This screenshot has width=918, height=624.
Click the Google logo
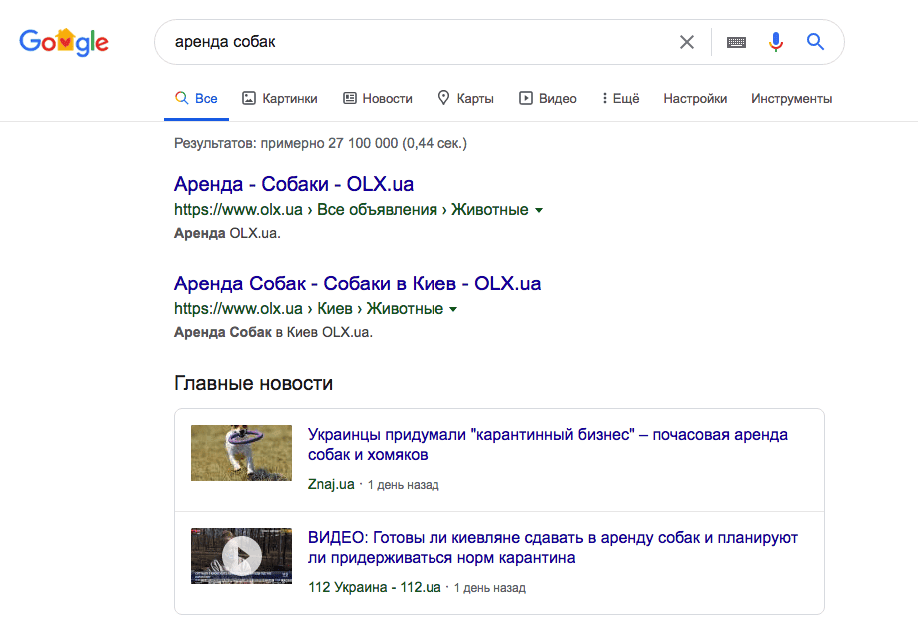click(64, 42)
